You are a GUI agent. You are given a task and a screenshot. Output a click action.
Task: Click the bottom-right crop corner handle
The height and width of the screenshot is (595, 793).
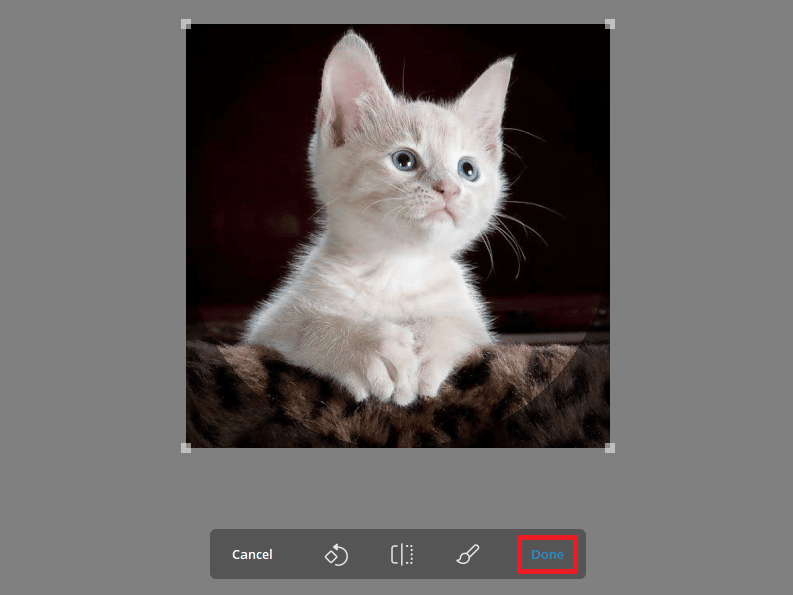(x=610, y=448)
